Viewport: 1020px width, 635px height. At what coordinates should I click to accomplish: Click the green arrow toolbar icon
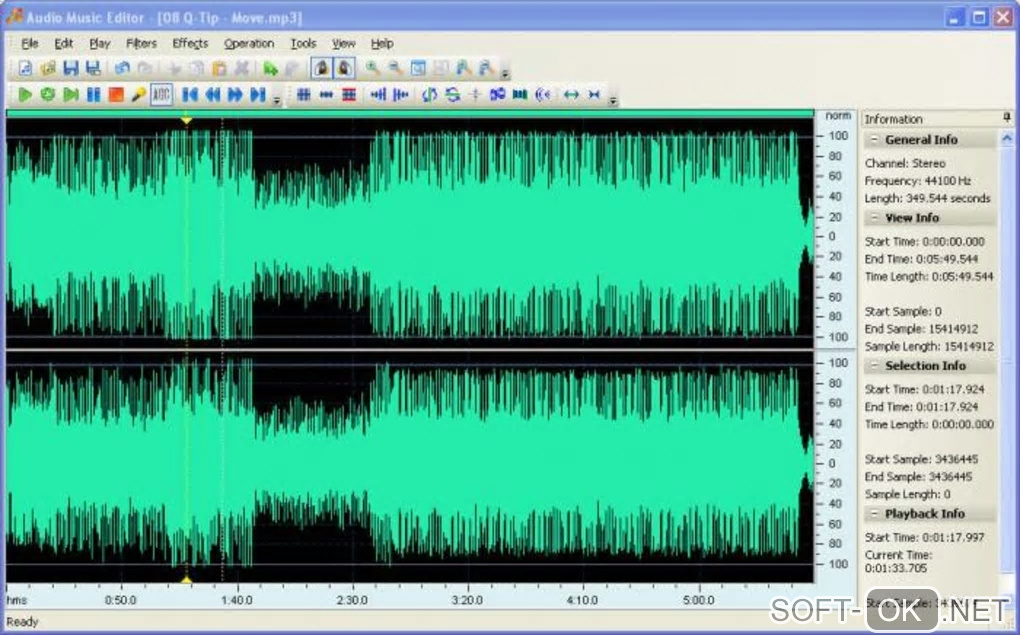(271, 68)
